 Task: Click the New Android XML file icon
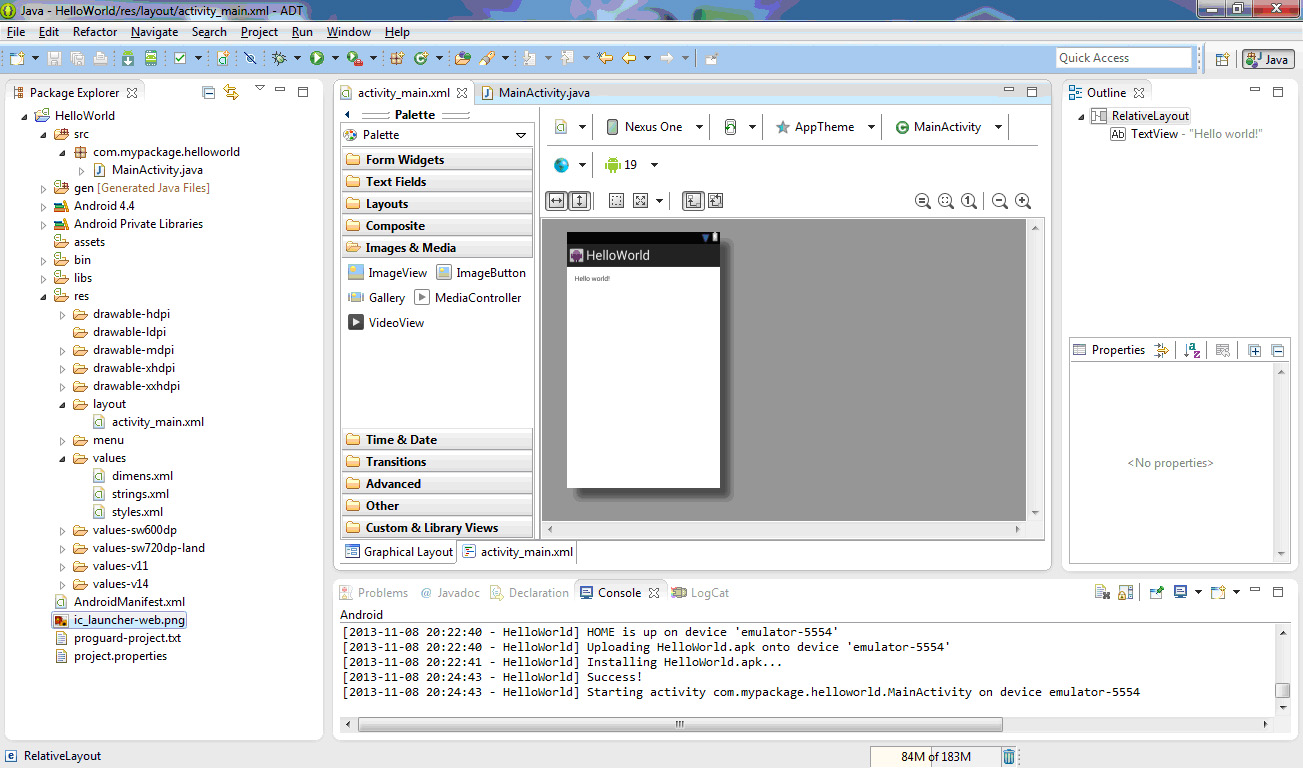224,58
